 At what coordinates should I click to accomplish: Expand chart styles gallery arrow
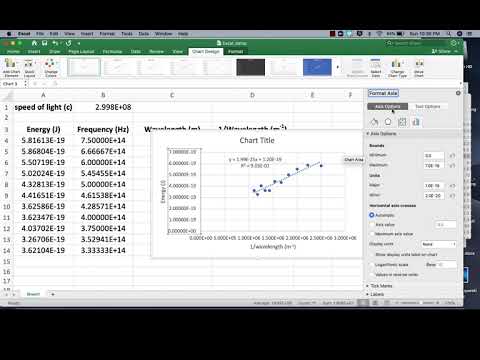(x=338, y=67)
